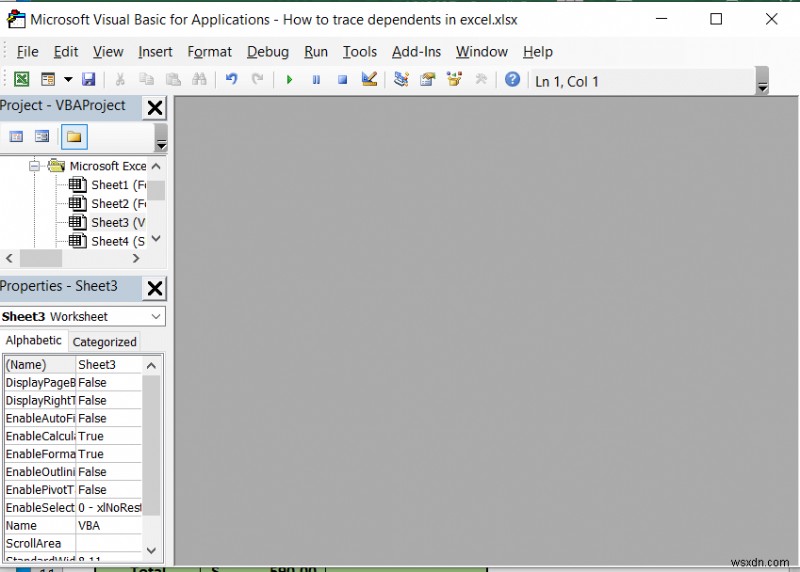Open Find with the binoculars icon
Viewport: 800px width, 572px height.
pos(199,79)
